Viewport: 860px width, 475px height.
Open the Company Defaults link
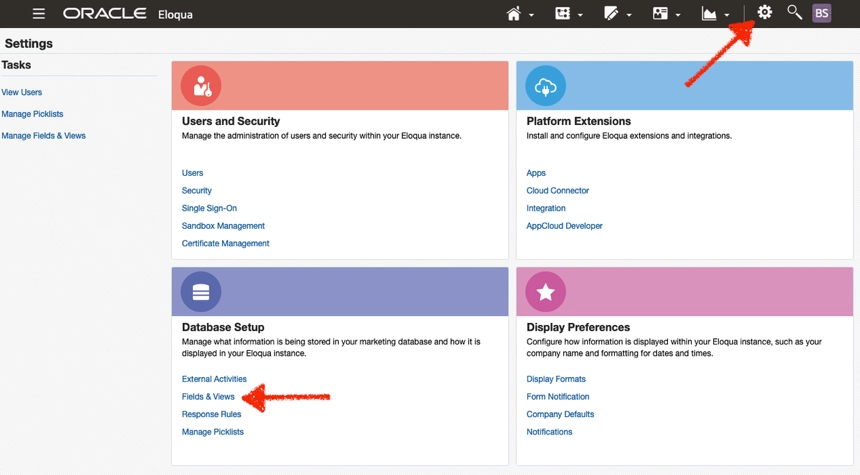pos(560,414)
